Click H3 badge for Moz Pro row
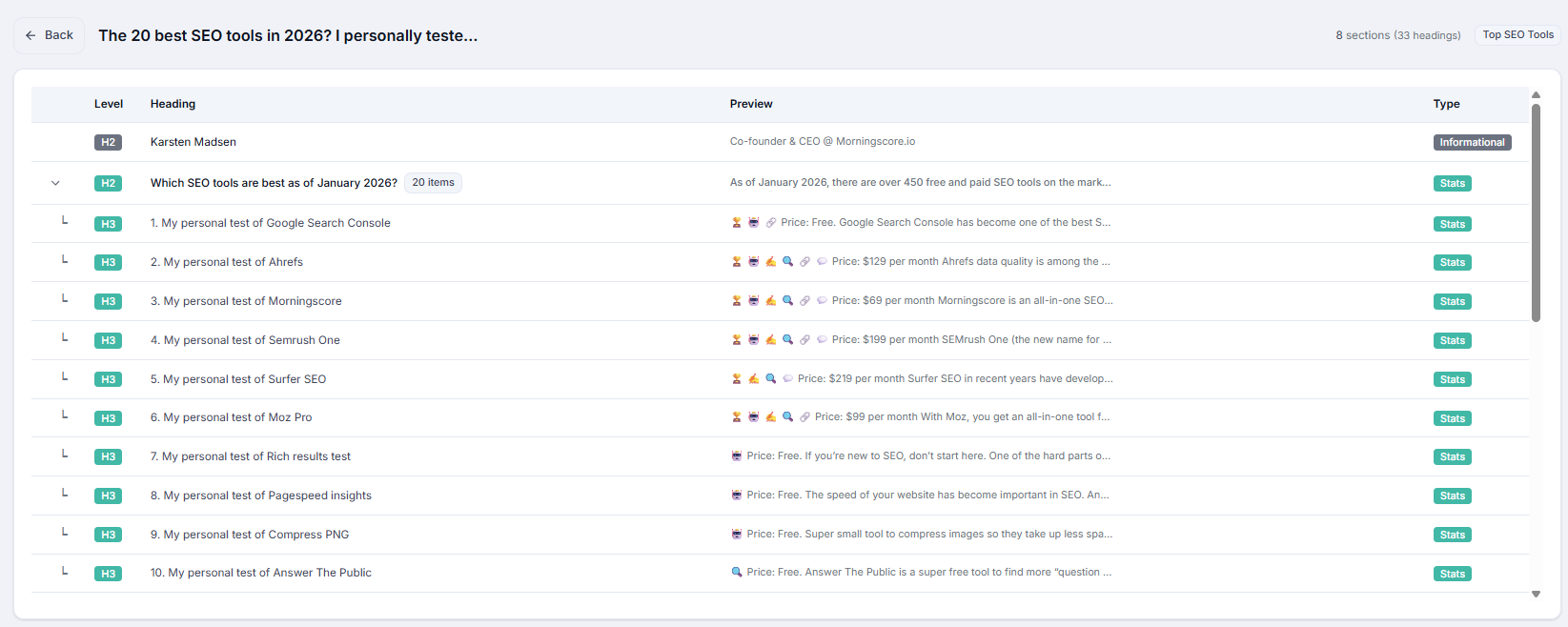Screen dimensions: 1568x627 [108, 418]
